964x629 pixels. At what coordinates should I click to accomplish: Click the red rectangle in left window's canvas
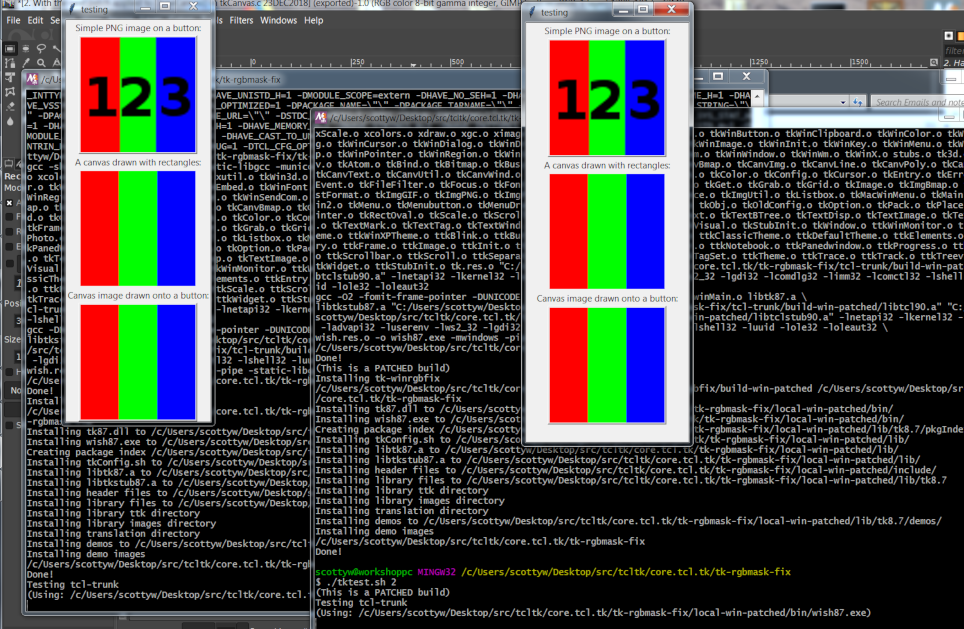click(99, 228)
